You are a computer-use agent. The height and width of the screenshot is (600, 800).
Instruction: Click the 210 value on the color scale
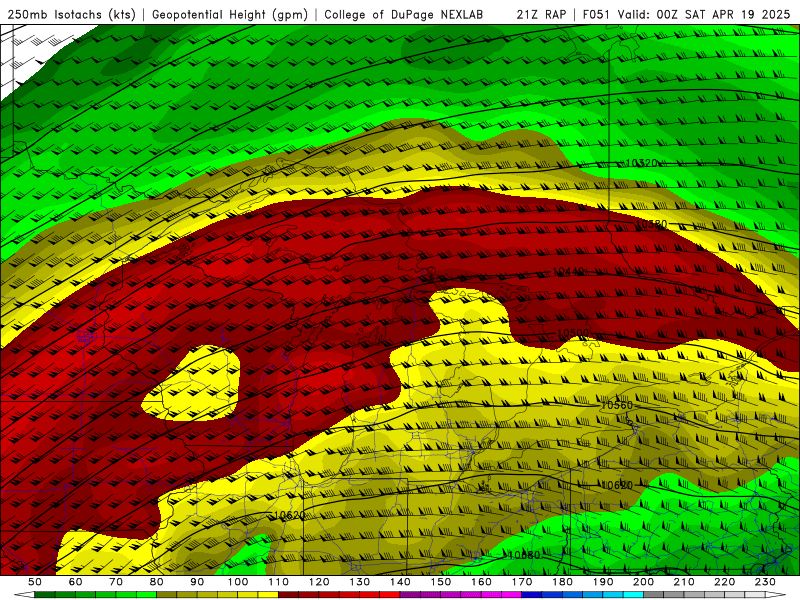tap(684, 582)
